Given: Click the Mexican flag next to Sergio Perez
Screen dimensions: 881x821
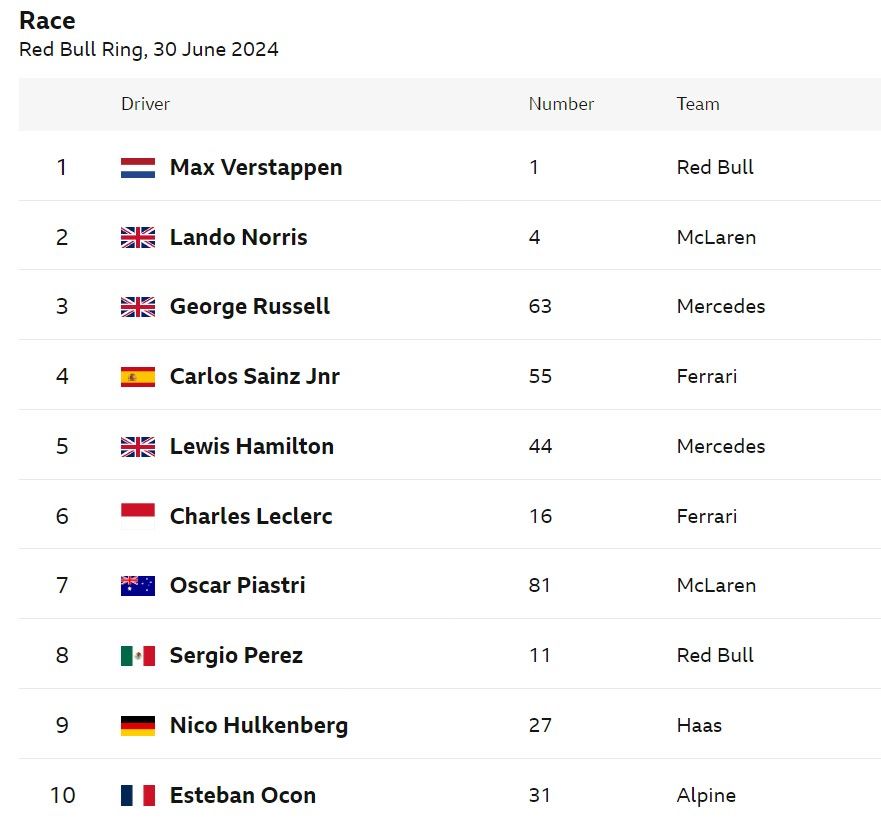Looking at the screenshot, I should (x=138, y=655).
